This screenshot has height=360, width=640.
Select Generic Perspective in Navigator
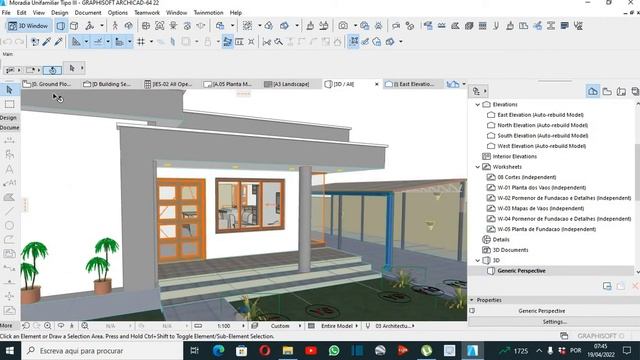point(521,271)
